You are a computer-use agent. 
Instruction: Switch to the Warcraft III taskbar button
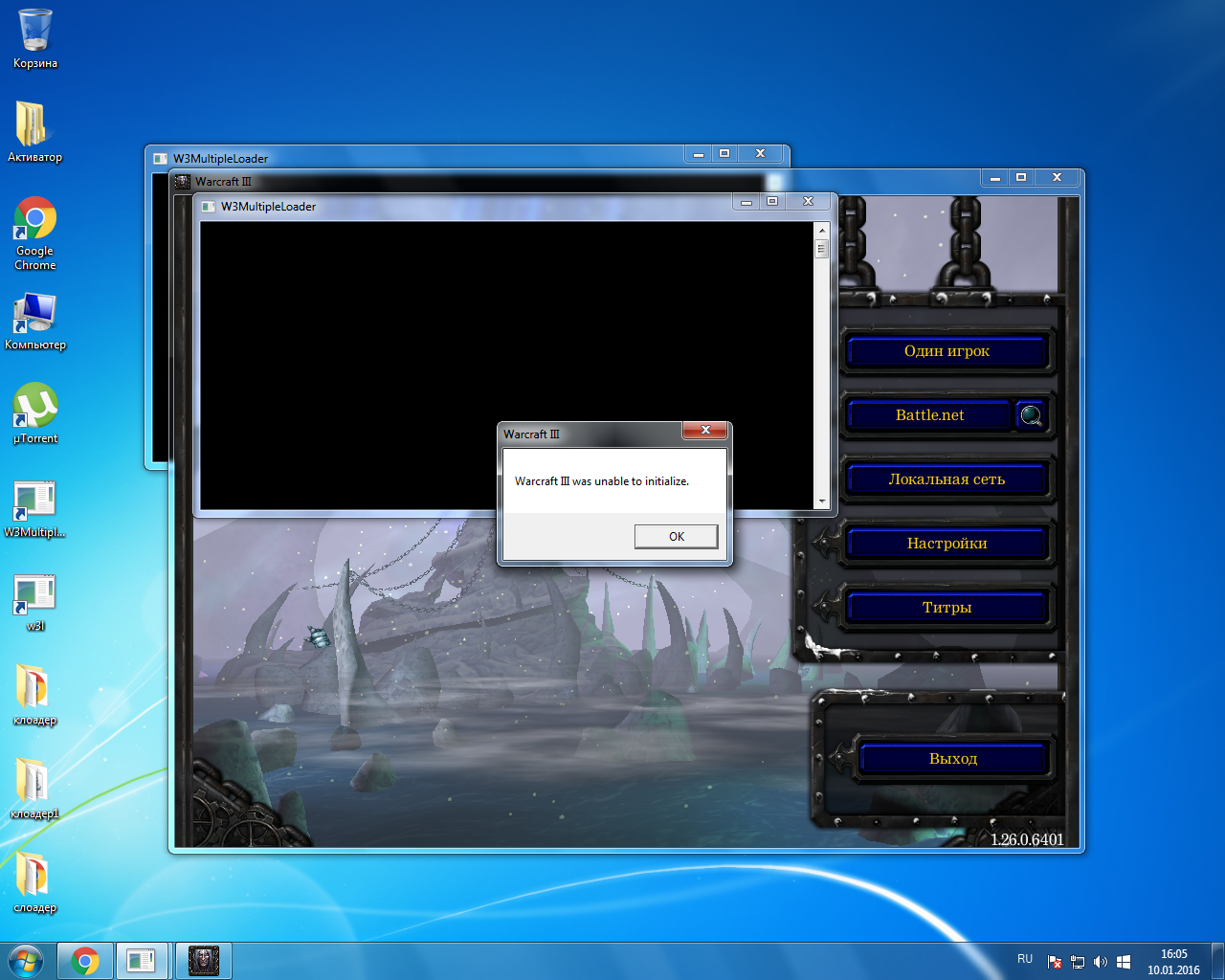coord(204,961)
